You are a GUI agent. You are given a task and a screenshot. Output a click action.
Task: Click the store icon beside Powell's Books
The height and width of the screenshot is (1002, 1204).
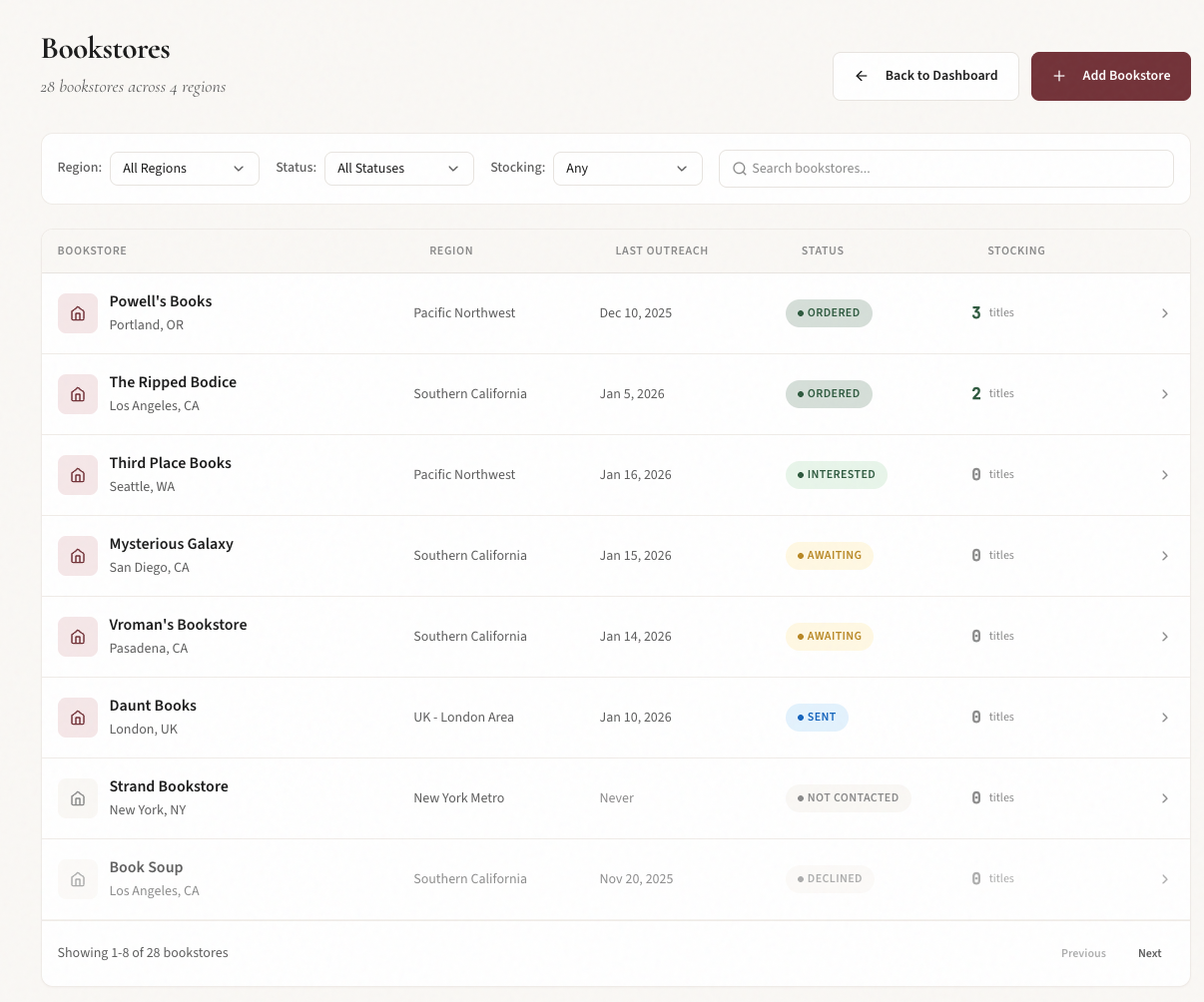[x=78, y=313]
